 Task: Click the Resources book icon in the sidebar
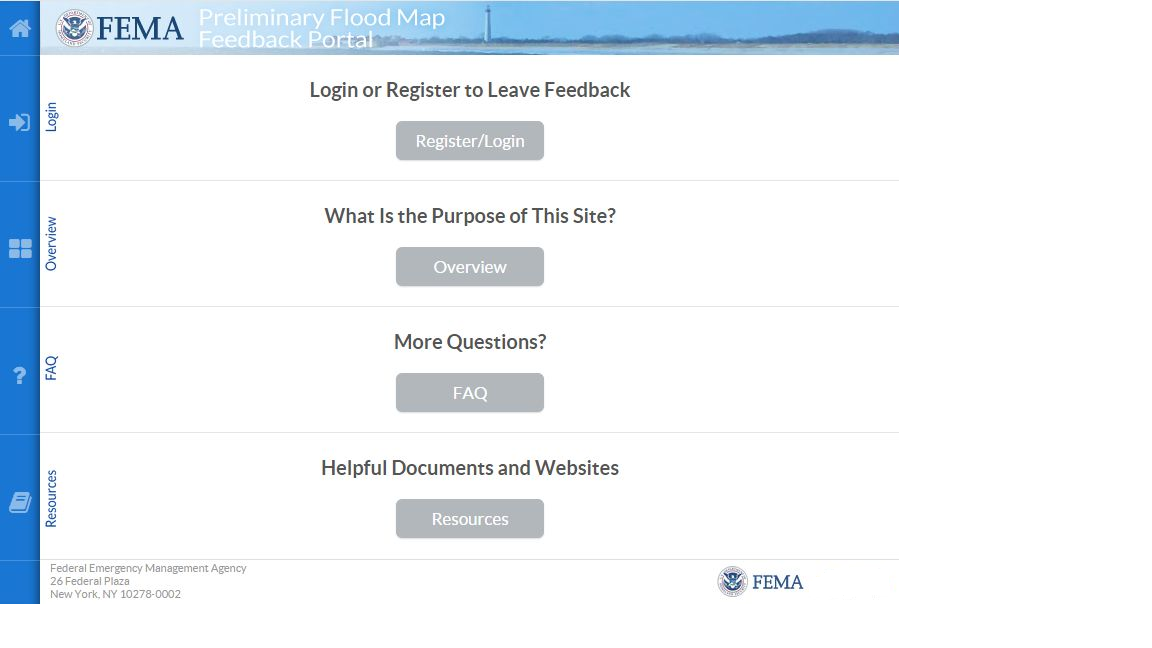click(20, 502)
